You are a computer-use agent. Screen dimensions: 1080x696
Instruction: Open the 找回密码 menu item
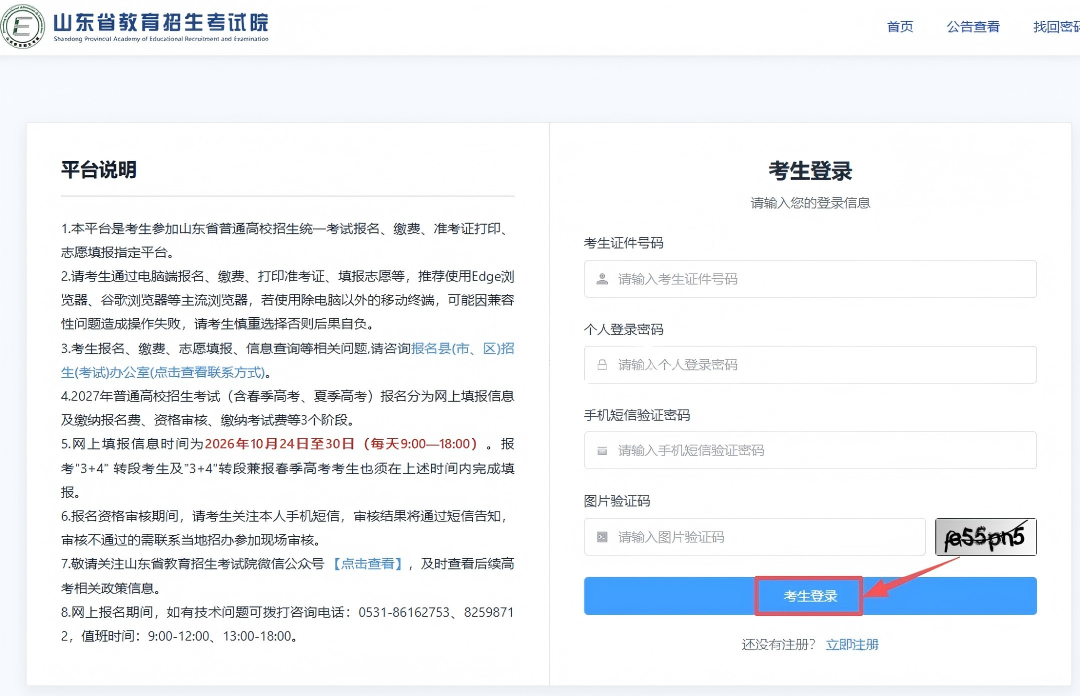click(x=1057, y=27)
